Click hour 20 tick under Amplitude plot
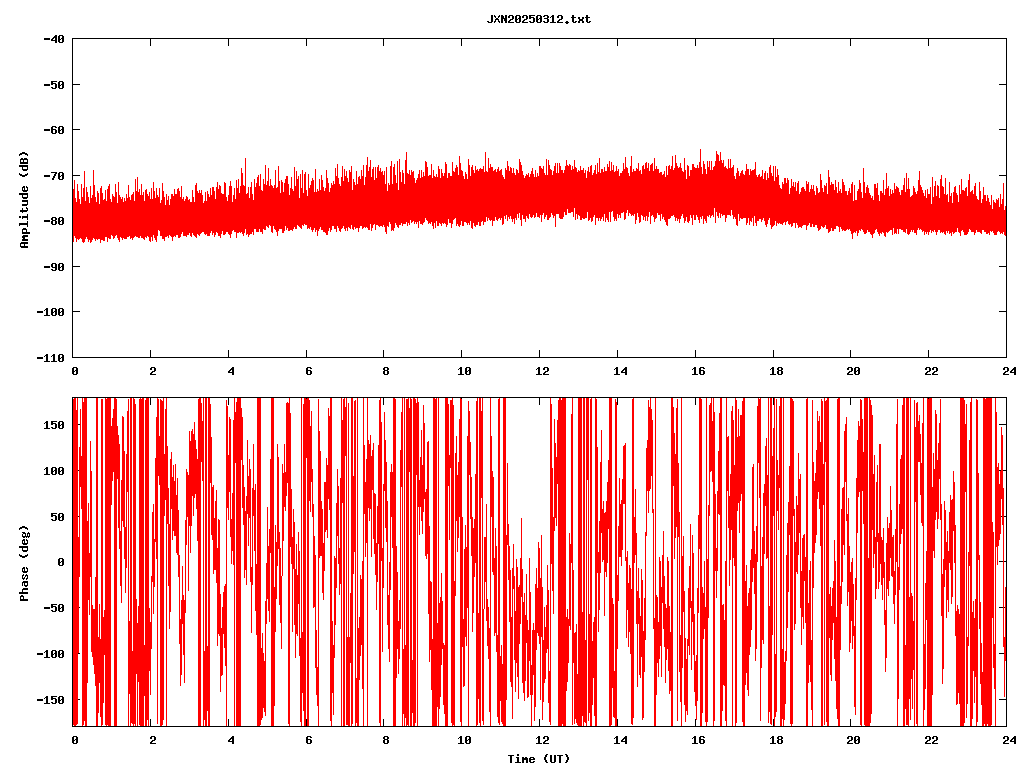Screen dimensions: 1024x768 [x=853, y=372]
